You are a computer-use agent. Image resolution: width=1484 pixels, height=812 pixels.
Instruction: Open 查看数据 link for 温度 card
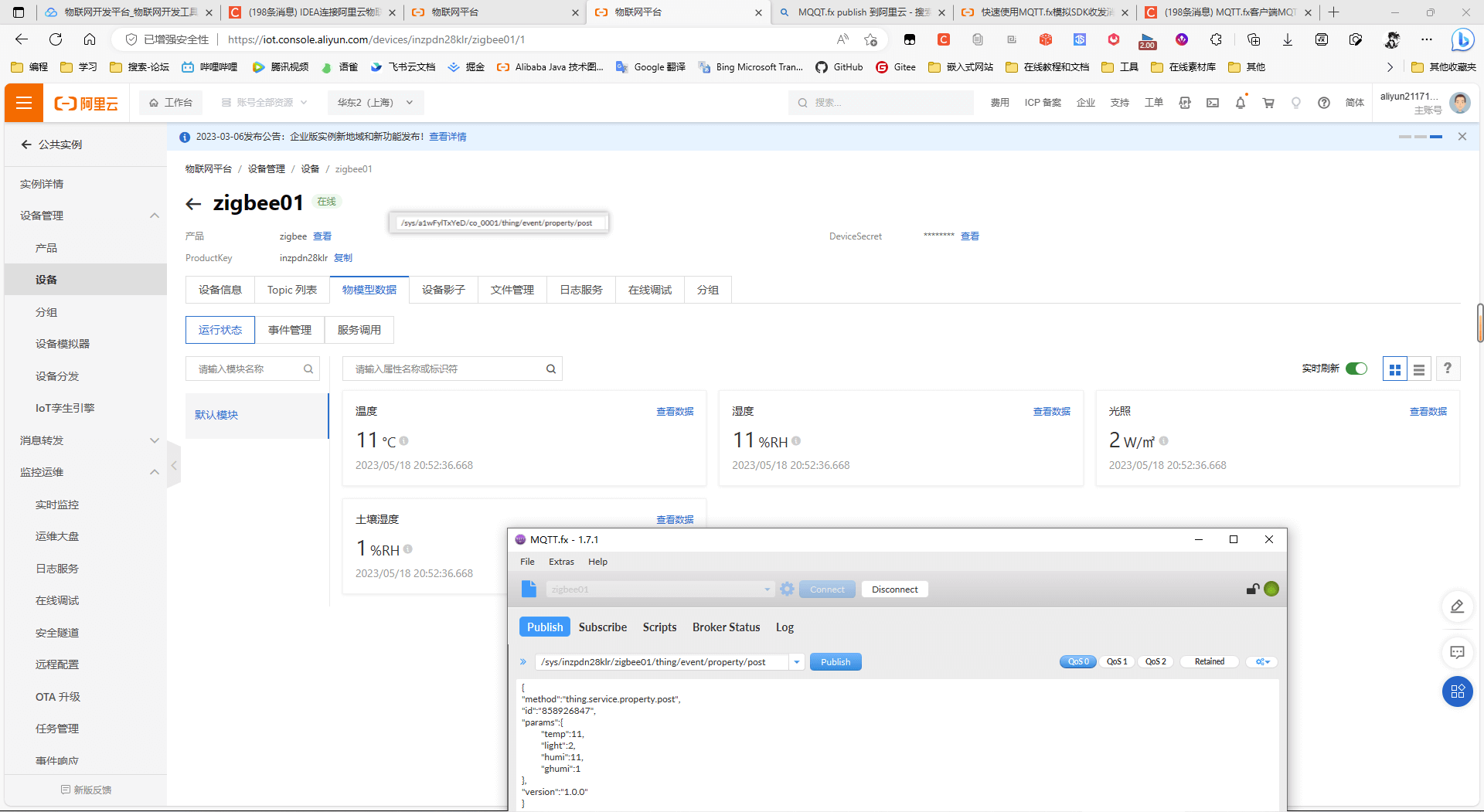(675, 412)
